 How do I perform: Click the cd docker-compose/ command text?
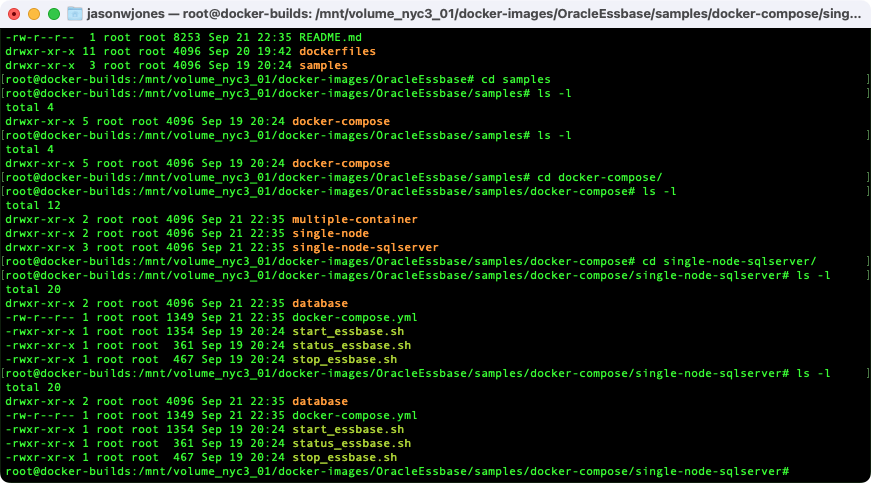pyautogui.click(x=599, y=177)
